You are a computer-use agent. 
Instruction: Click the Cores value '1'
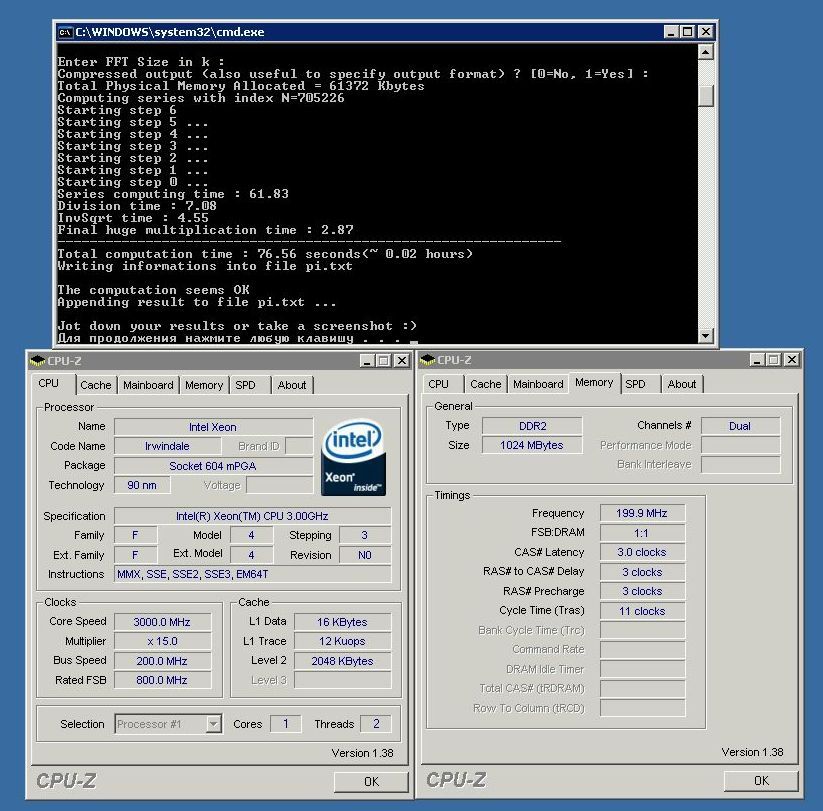(286, 724)
